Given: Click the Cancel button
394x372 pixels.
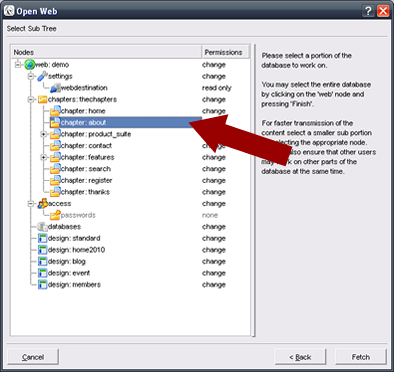Looking at the screenshot, I should pyautogui.click(x=33, y=357).
